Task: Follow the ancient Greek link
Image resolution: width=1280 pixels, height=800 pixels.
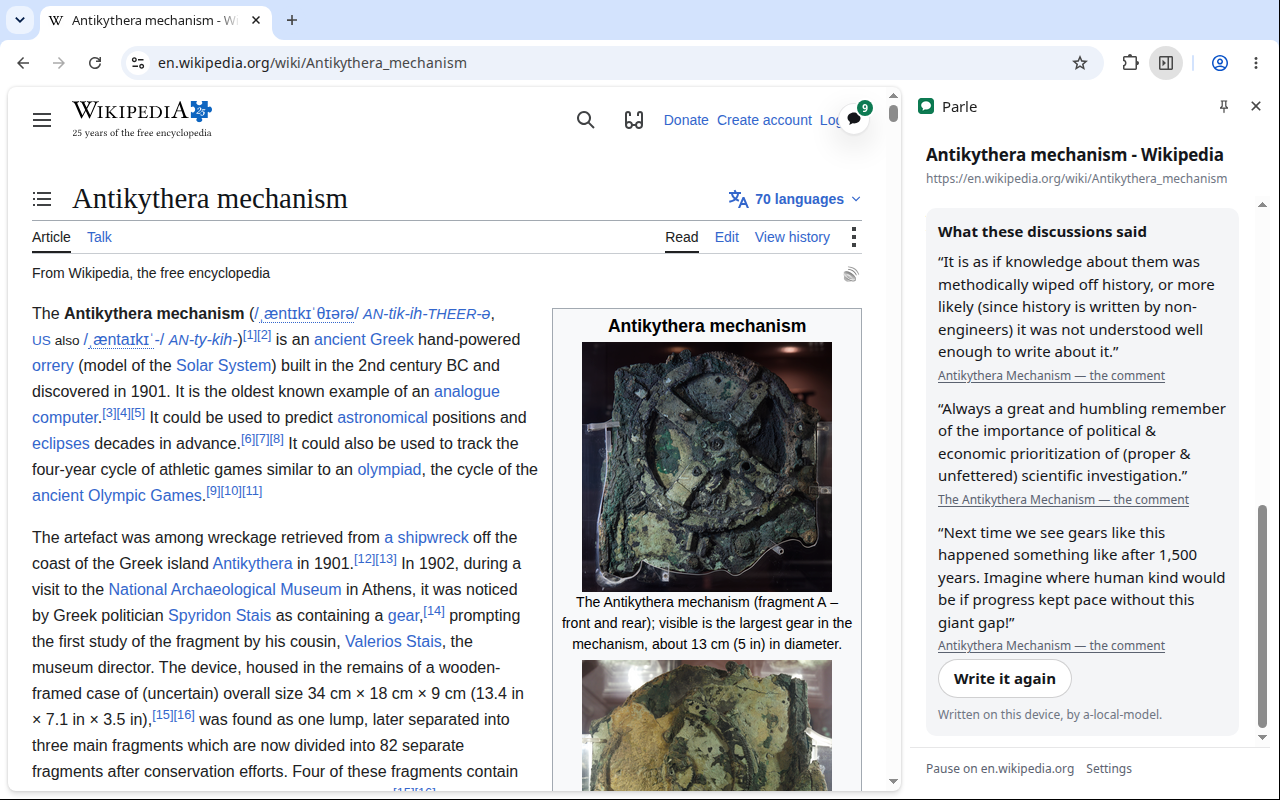Action: [x=364, y=339]
